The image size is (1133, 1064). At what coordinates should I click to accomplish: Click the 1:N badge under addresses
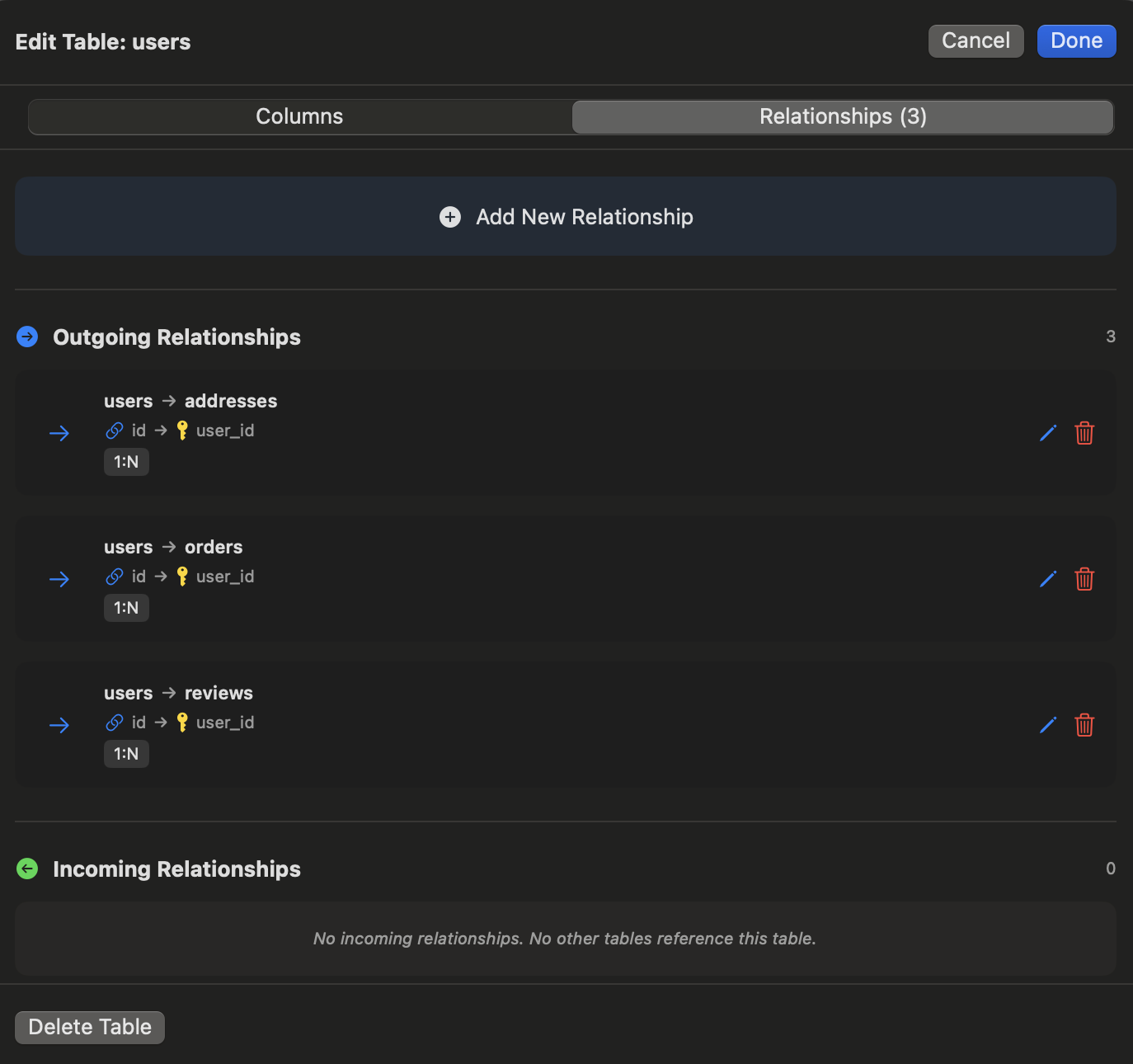pos(126,462)
